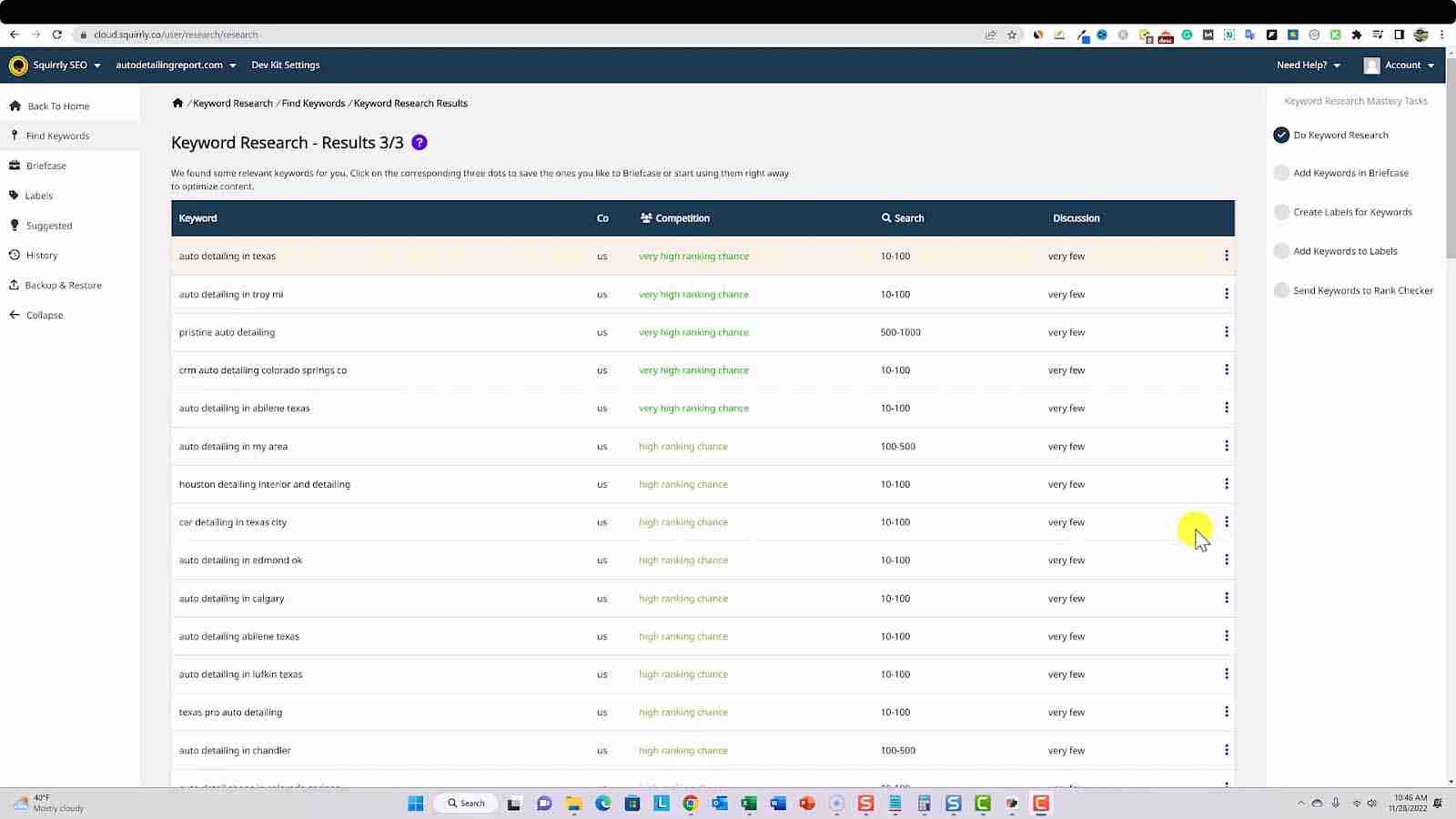Mark Create Labels for Keywords as done
Screen dimensions: 1456x819
[1281, 211]
